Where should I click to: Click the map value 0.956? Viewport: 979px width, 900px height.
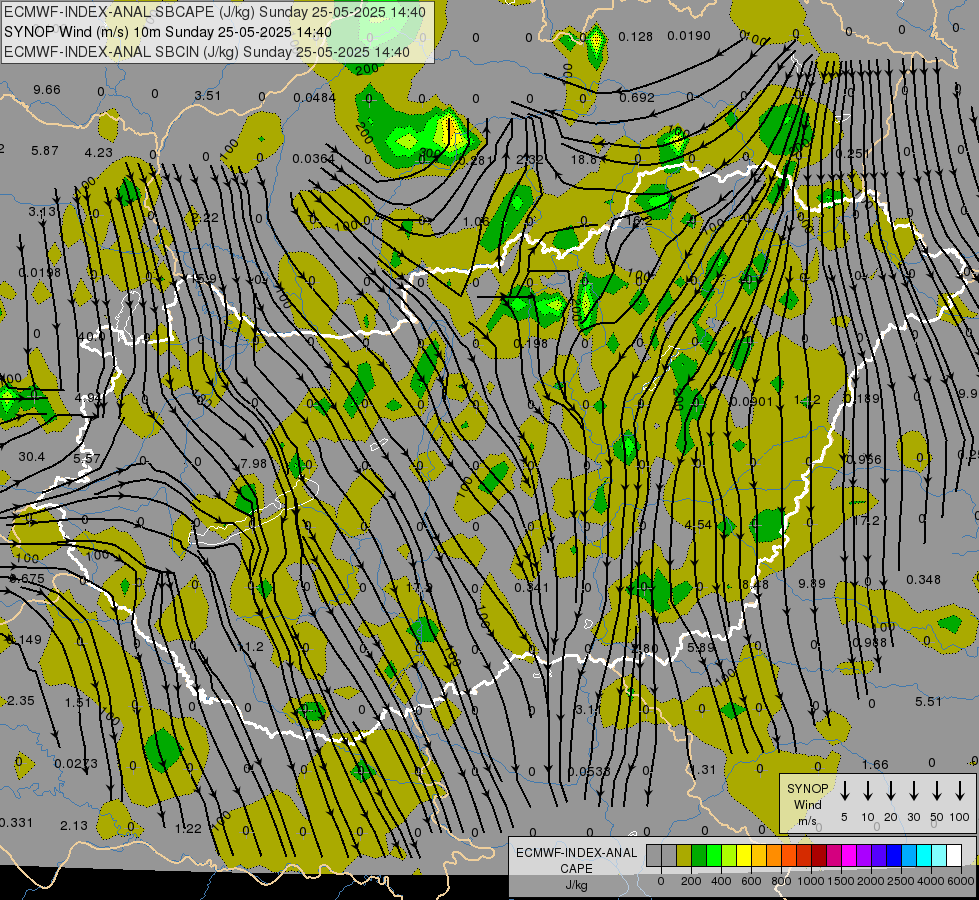tap(864, 460)
